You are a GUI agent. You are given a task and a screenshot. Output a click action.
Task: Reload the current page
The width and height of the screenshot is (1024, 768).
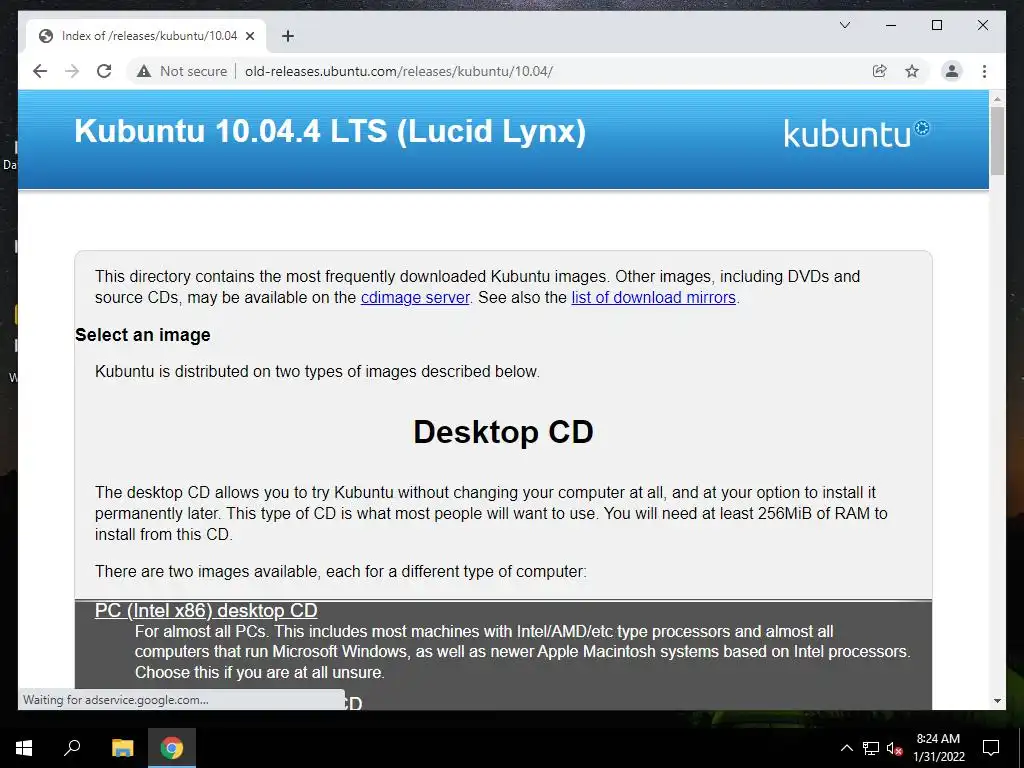[x=104, y=71]
